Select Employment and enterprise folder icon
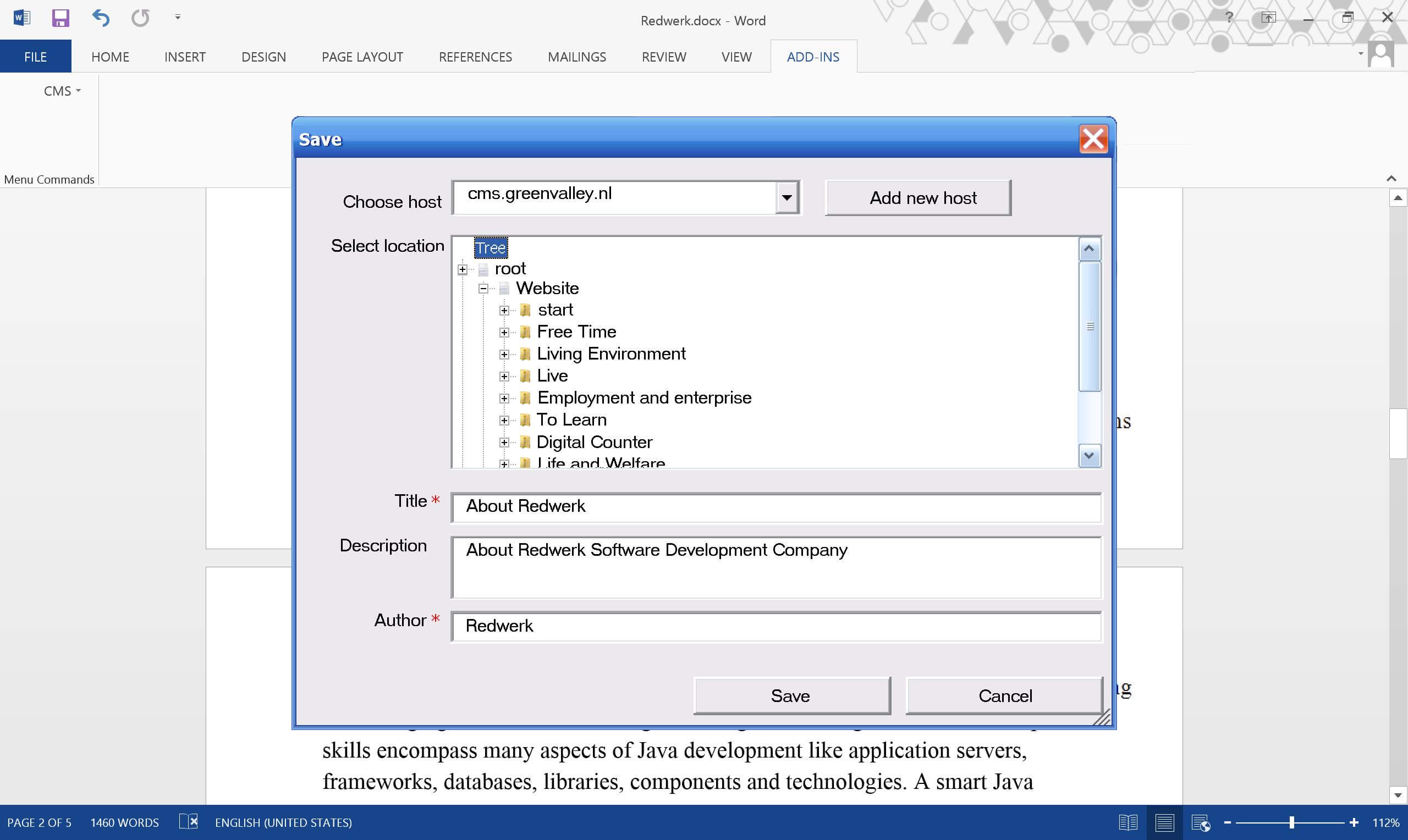 (525, 398)
